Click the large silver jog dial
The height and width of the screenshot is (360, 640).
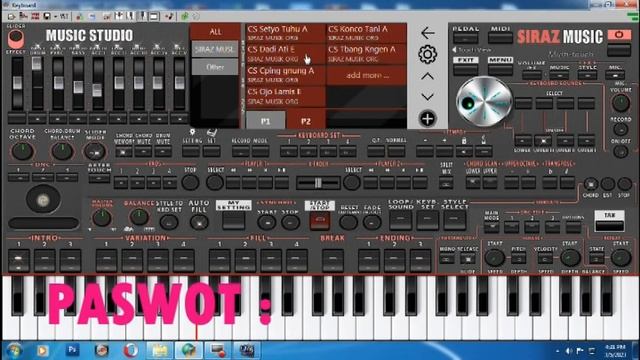484,102
